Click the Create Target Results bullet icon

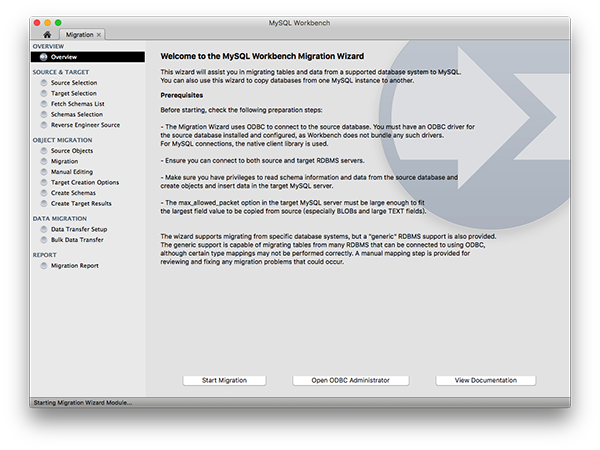[x=44, y=203]
